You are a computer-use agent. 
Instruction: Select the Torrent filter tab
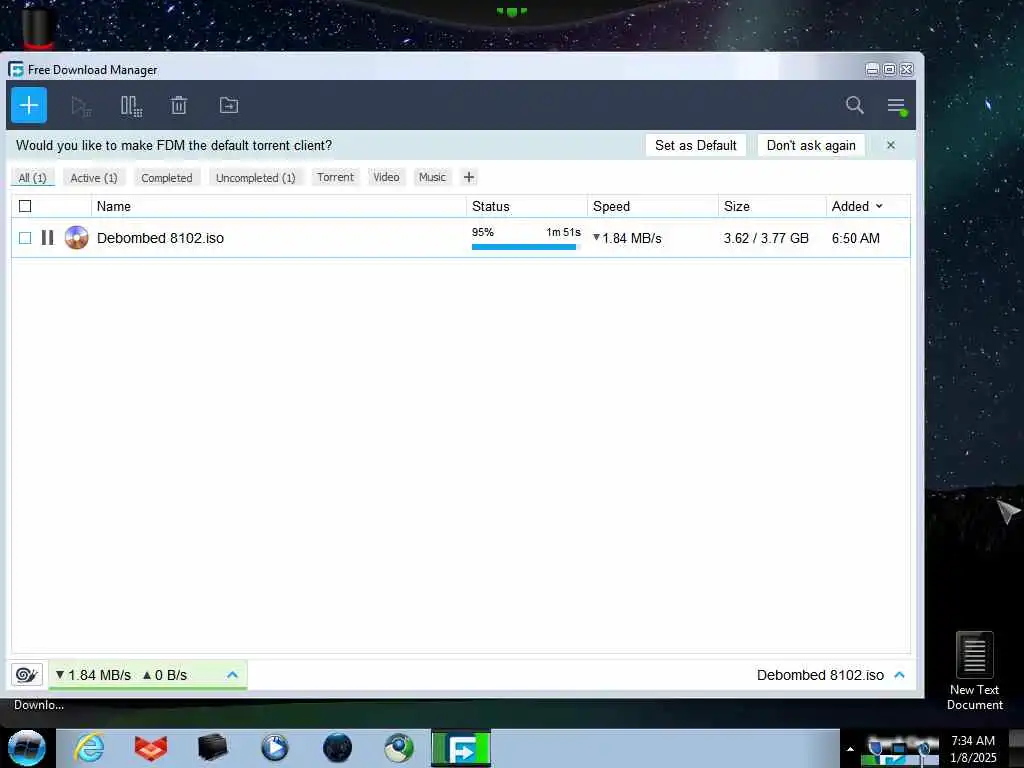pyautogui.click(x=335, y=177)
